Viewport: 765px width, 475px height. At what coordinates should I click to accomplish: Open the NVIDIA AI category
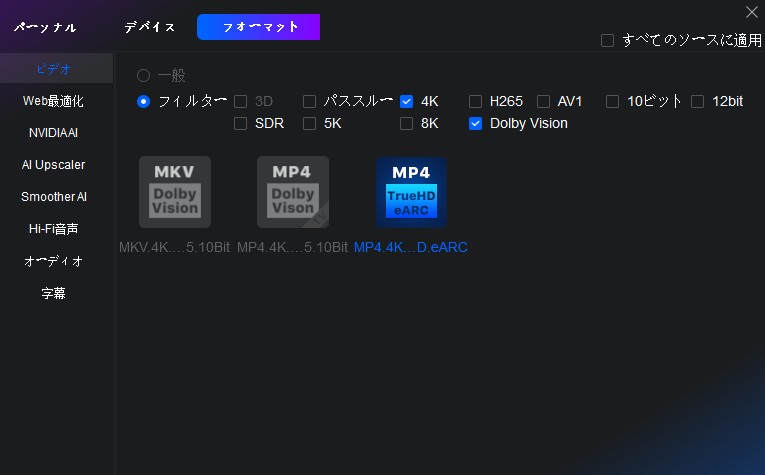pos(54,133)
